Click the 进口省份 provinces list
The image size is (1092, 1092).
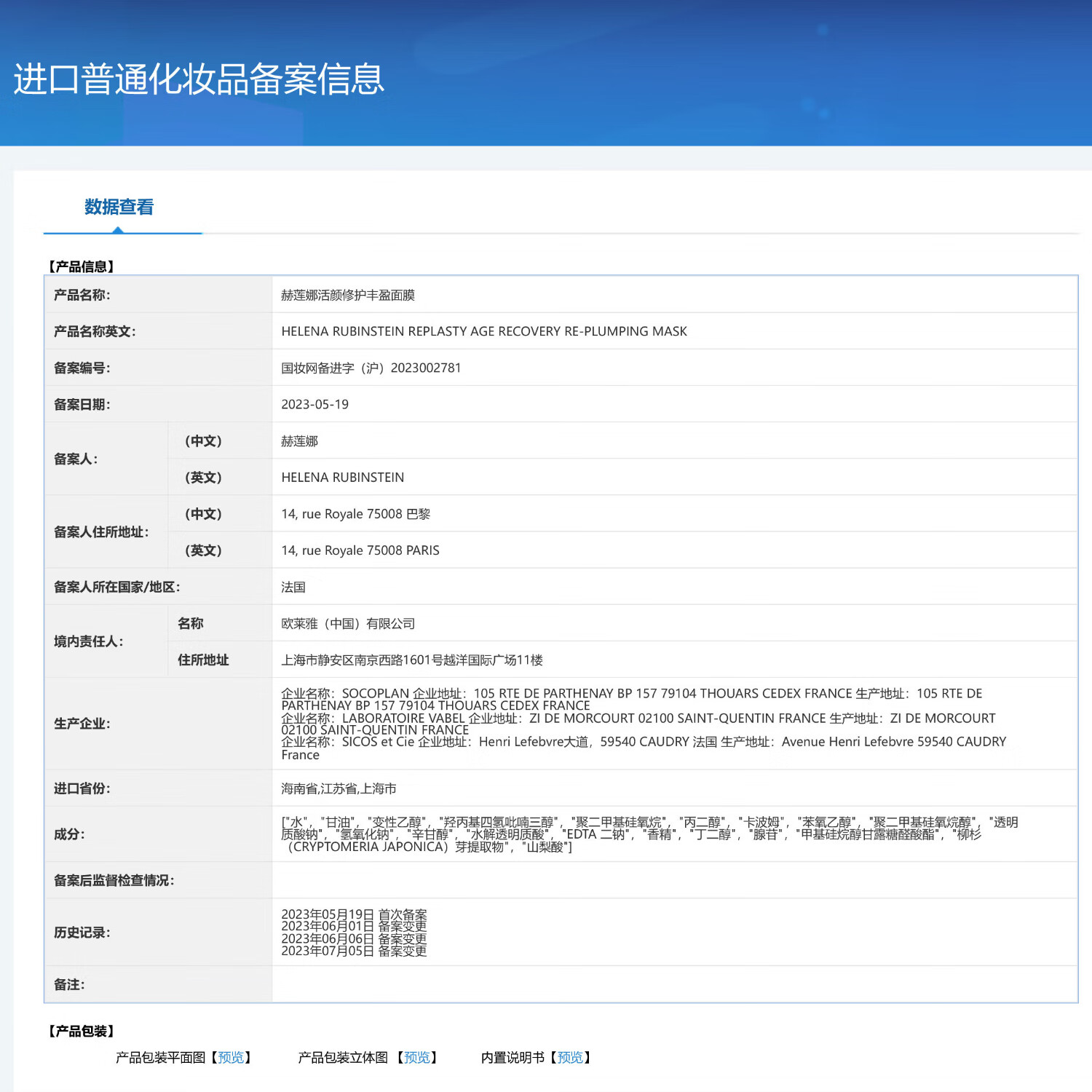coord(339,788)
